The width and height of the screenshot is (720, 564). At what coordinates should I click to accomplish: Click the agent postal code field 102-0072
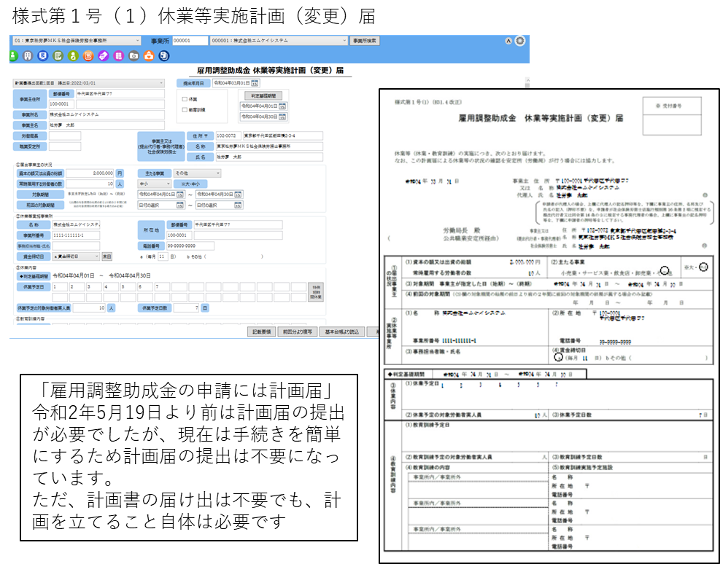pyautogui.click(x=228, y=136)
